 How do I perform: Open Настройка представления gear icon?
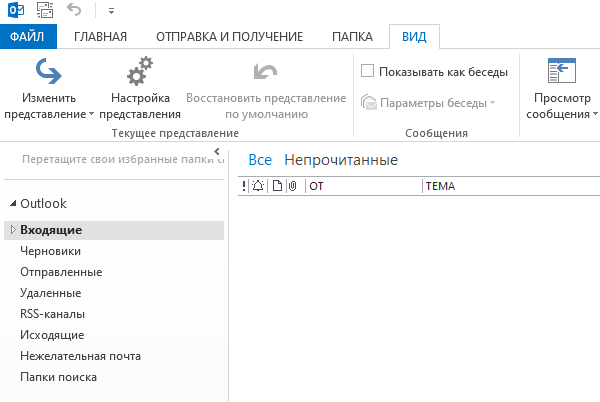click(x=140, y=71)
